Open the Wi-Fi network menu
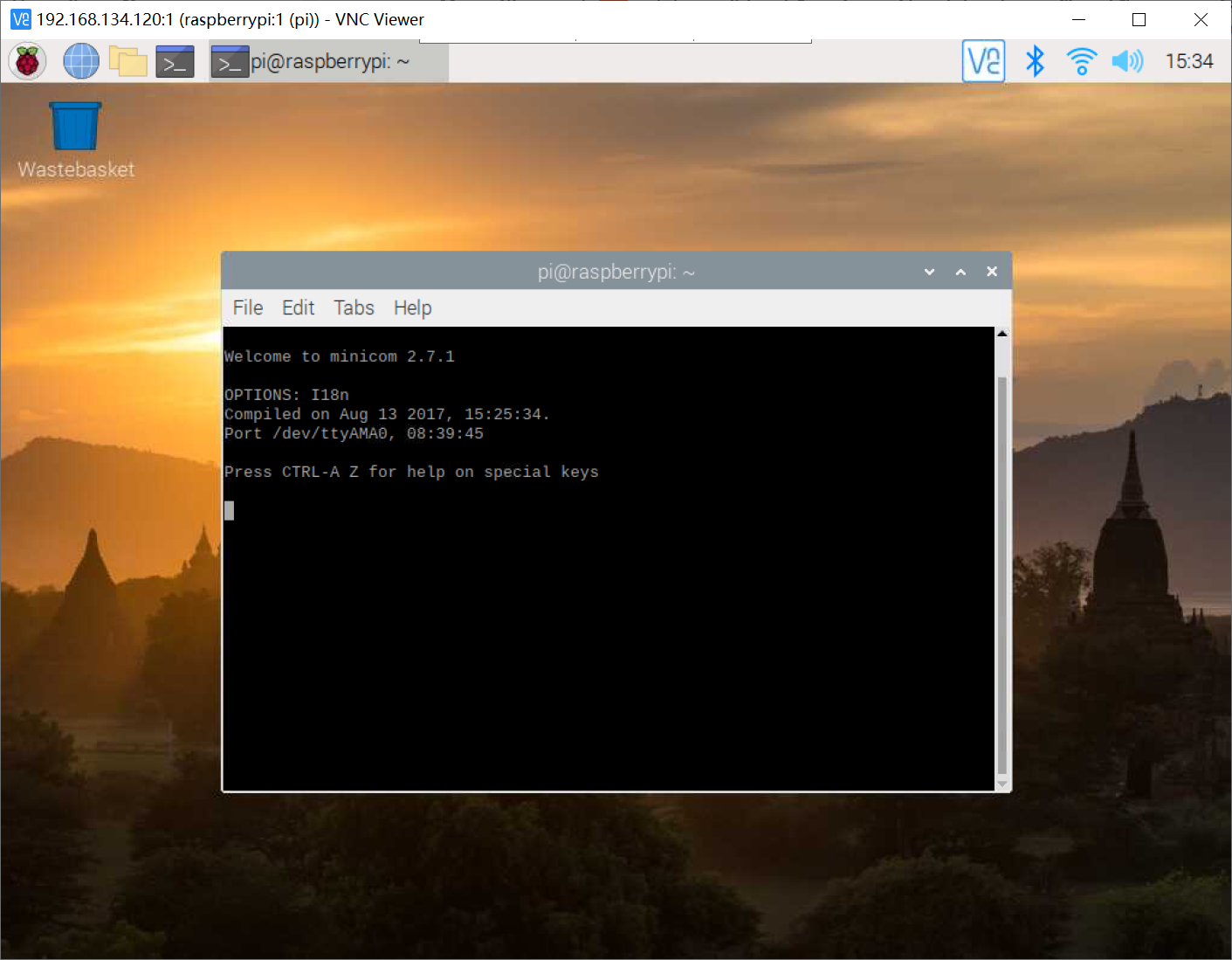This screenshot has height=960, width=1232. pos(1081,61)
